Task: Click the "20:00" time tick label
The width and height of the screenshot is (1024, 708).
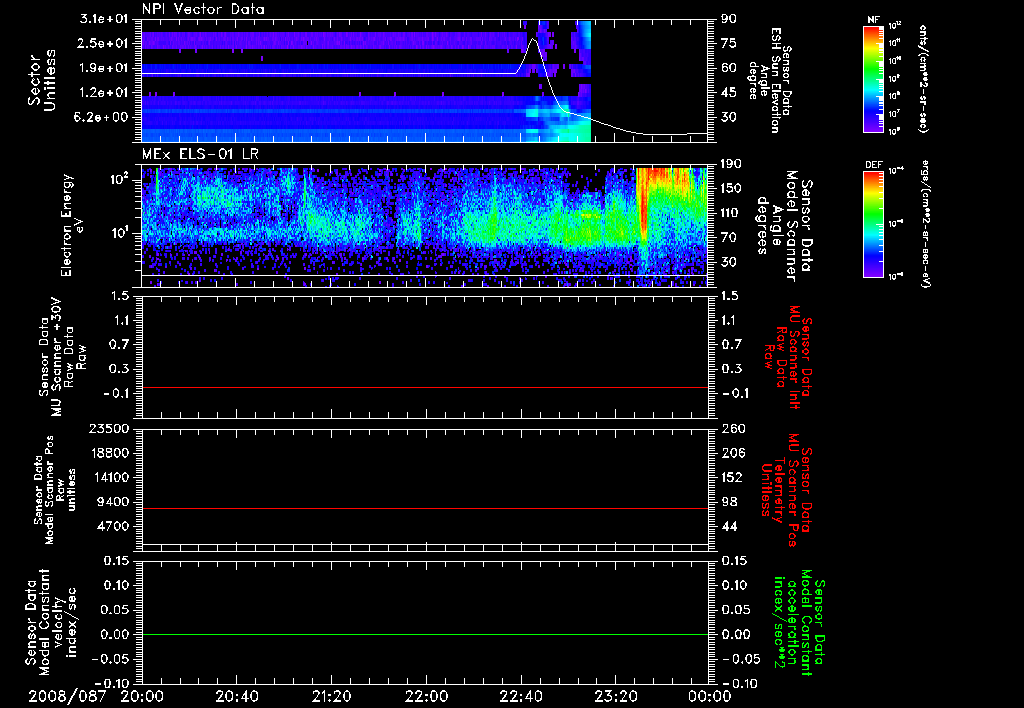Action: point(142,697)
